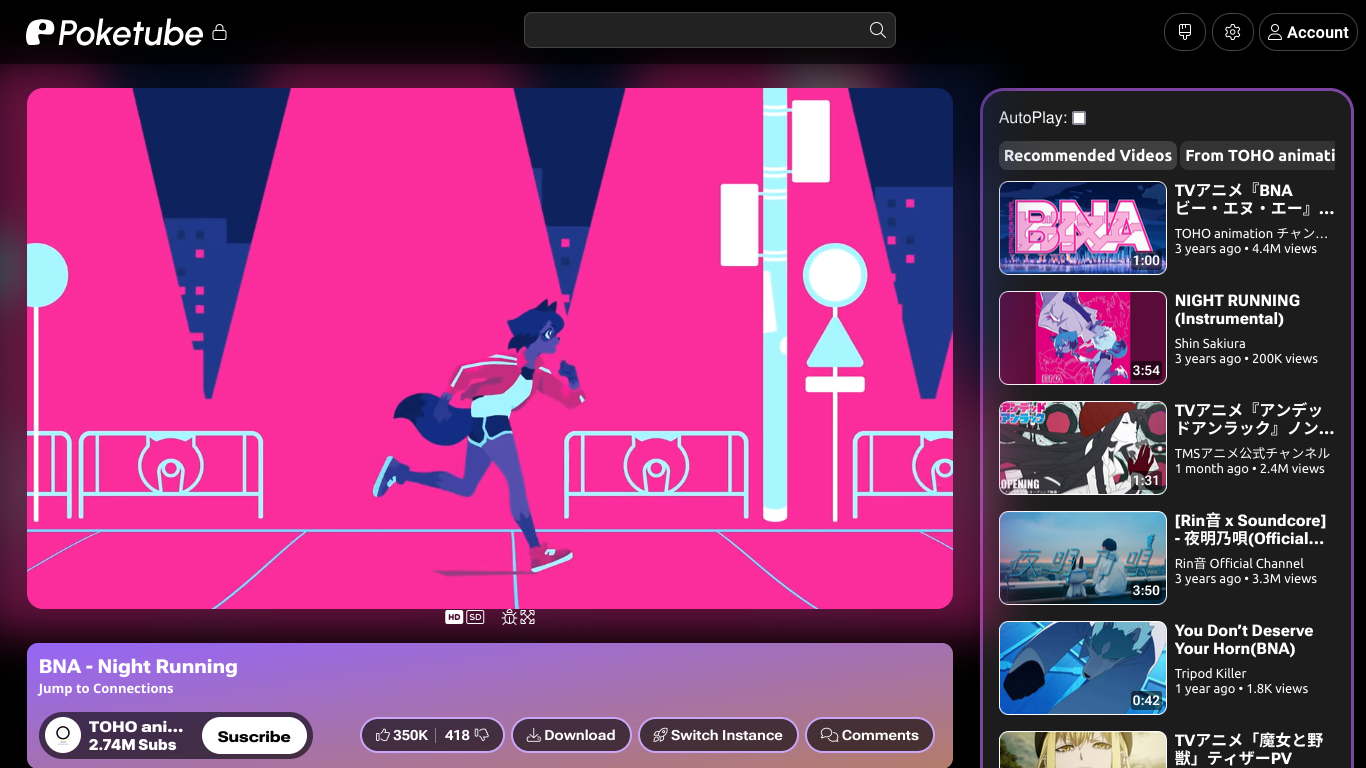Viewport: 1366px width, 768px height.
Task: Open the theme paintbrush icon
Action: (x=1185, y=32)
